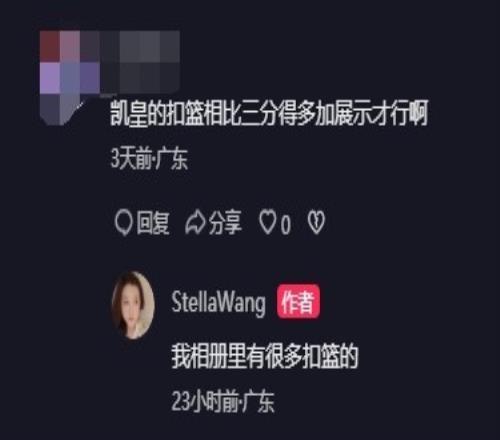The image size is (500, 440).
Task: Click the share arrow icon
Action: click(195, 223)
